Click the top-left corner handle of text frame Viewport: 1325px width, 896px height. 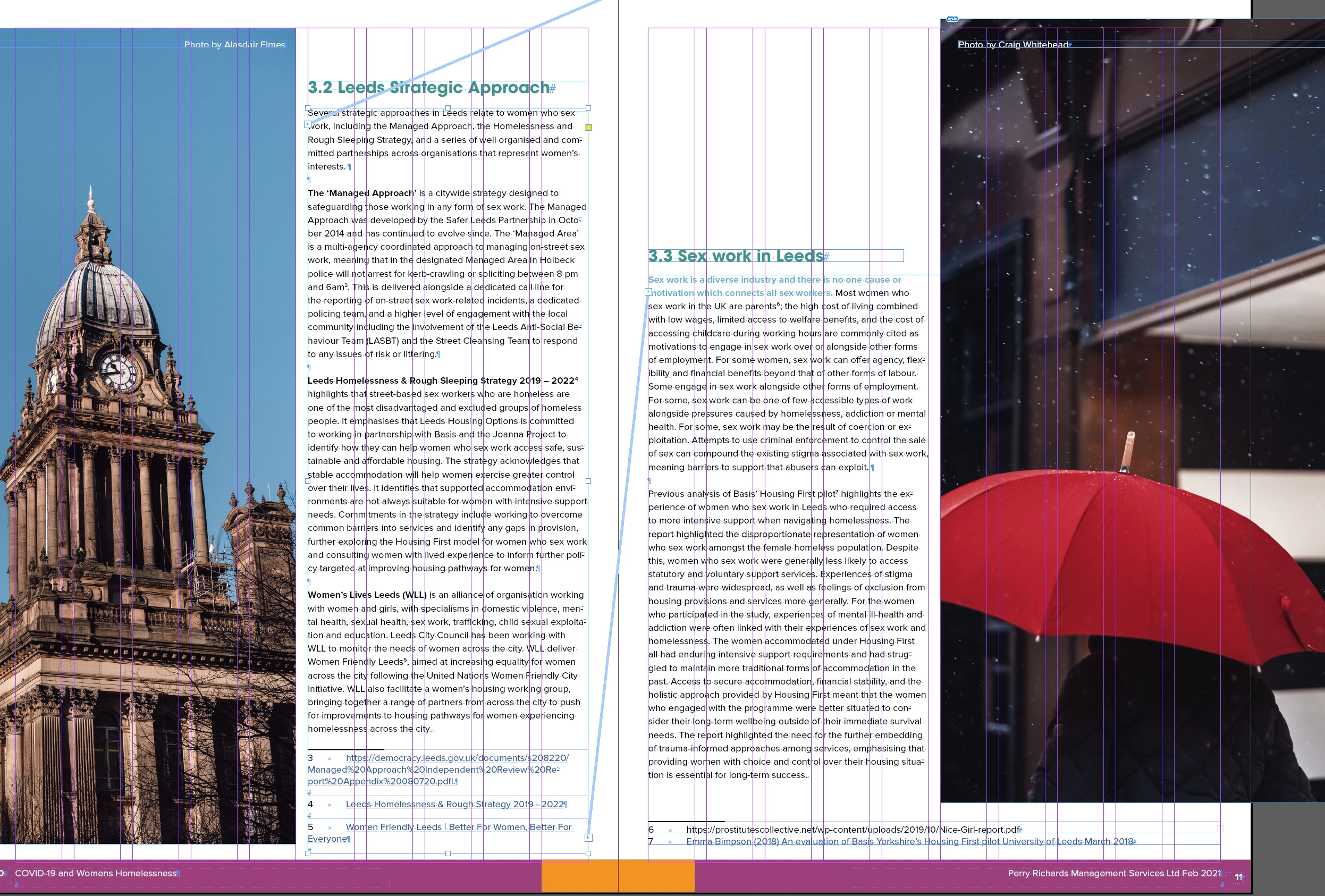pos(308,108)
